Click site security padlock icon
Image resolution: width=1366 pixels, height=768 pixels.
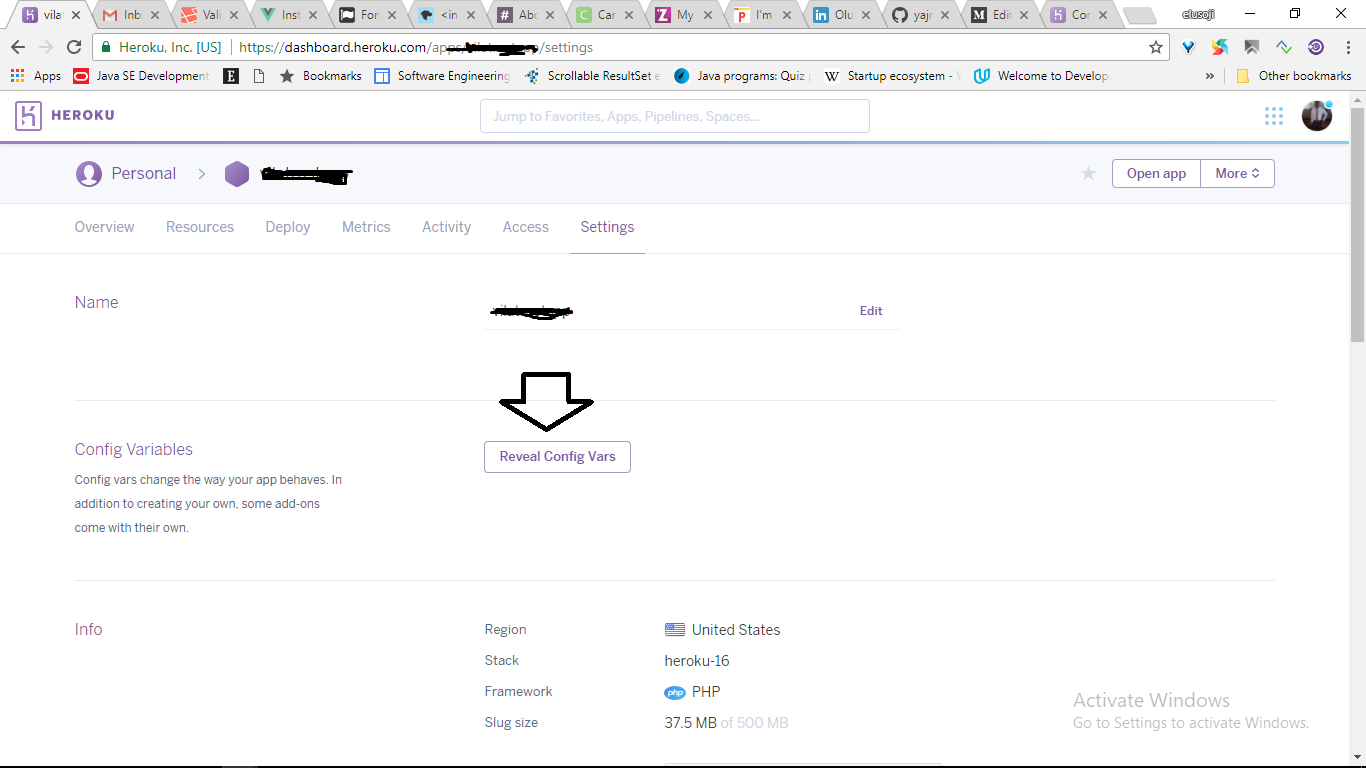coord(107,47)
